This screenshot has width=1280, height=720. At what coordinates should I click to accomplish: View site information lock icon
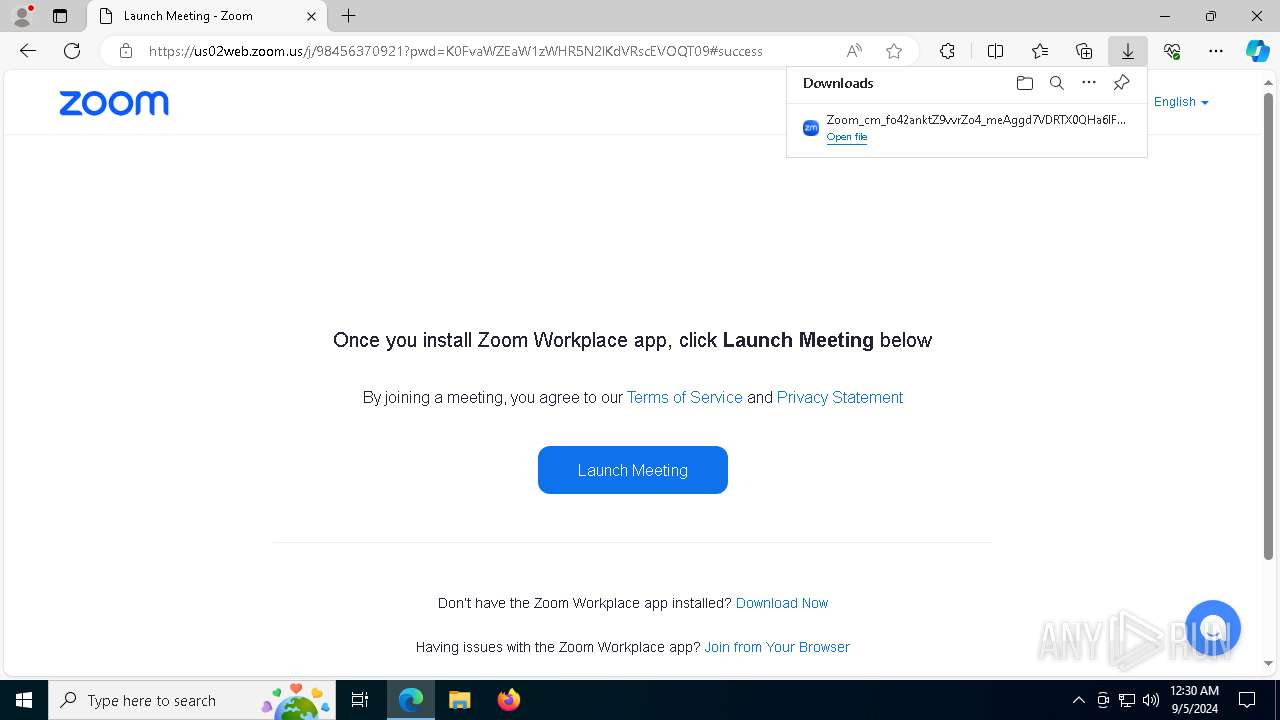(125, 51)
